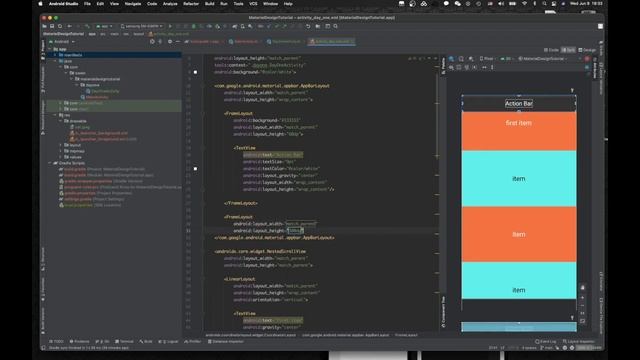Click the view options eye icon

point(451,67)
